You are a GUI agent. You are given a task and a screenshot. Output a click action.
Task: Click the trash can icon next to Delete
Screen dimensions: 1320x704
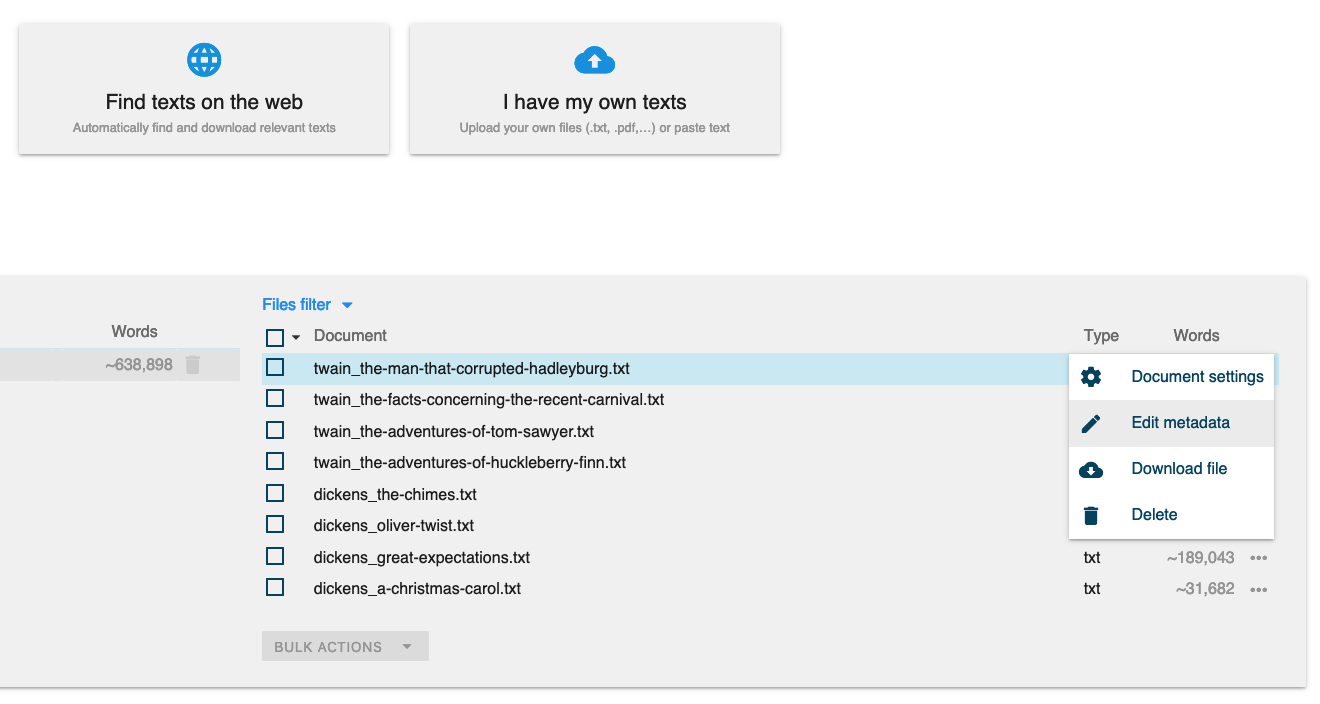[1091, 515]
